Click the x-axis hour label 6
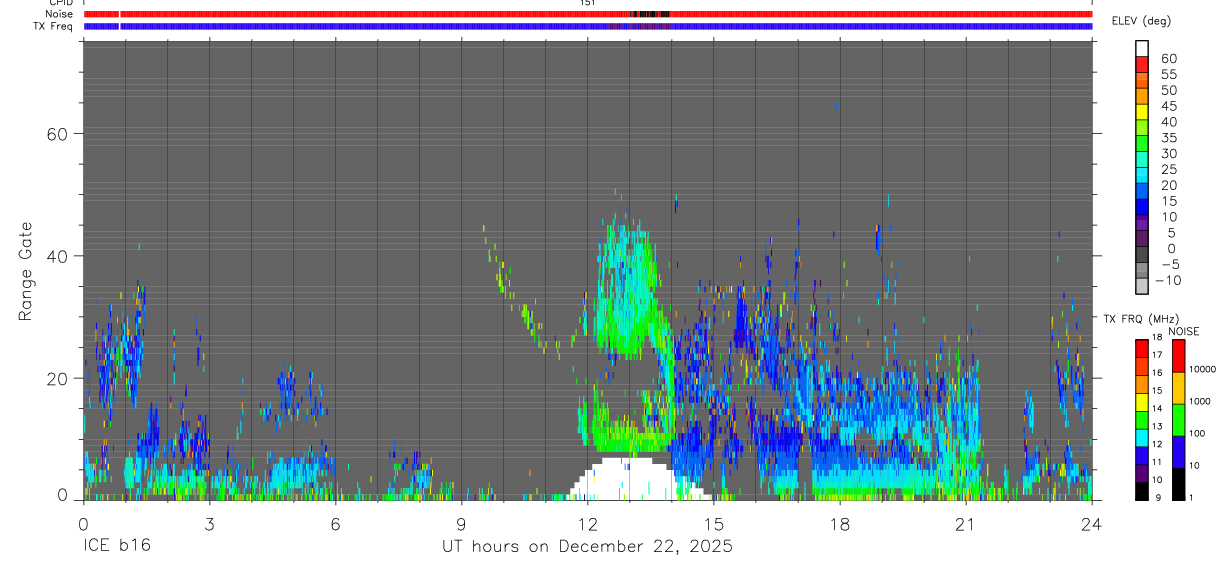This screenshot has width=1228, height=567. point(335,523)
